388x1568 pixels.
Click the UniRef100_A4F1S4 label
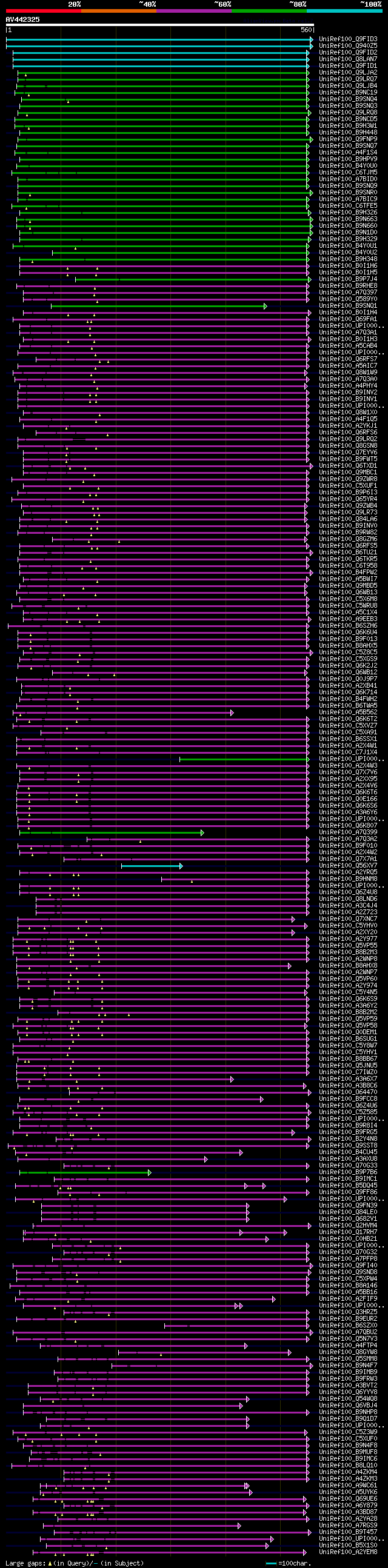[x=348, y=153]
